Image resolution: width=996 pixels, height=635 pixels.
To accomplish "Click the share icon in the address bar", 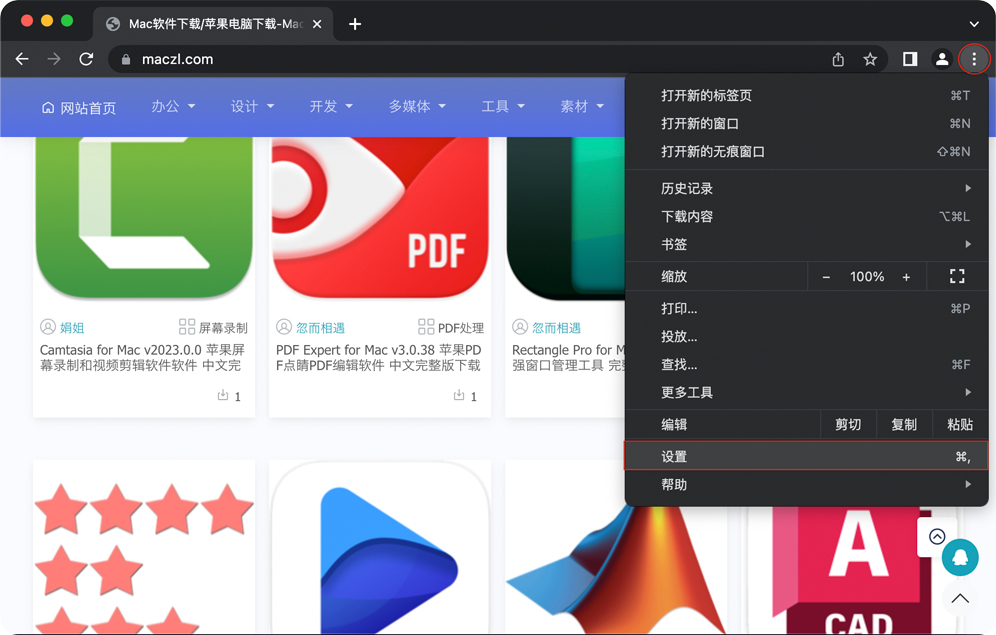I will tap(838, 59).
